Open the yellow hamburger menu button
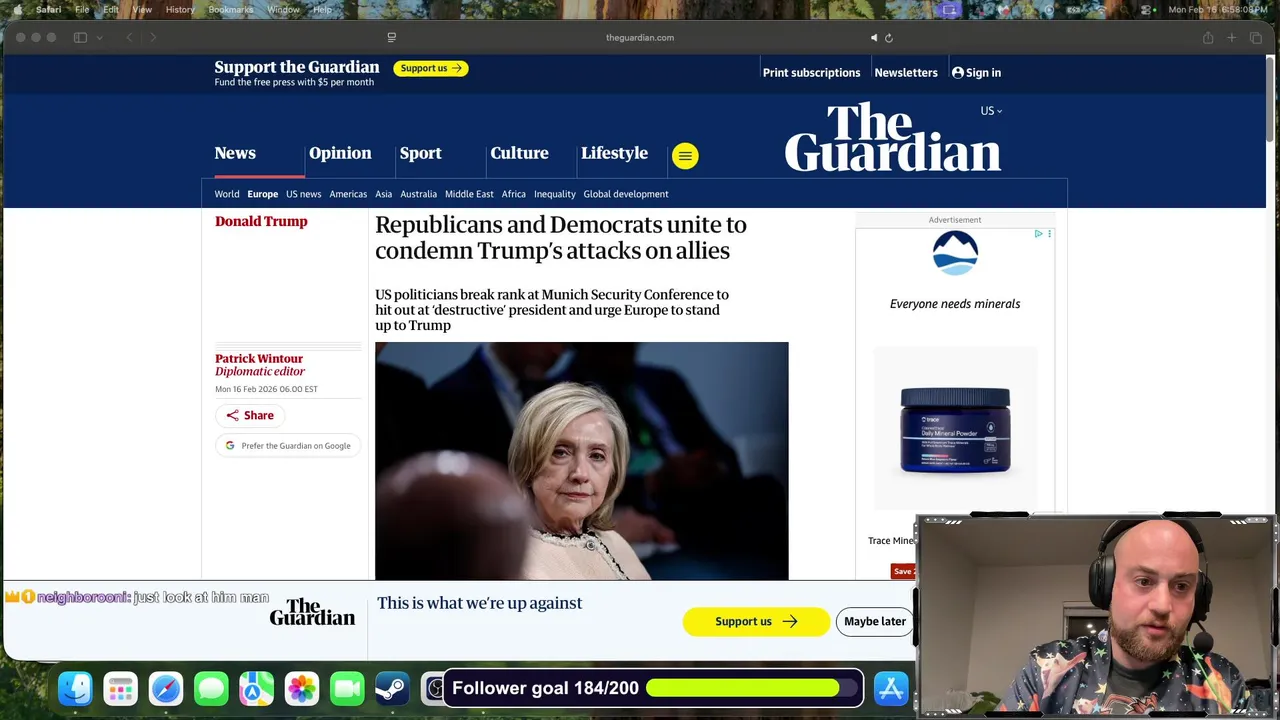The image size is (1280, 720). click(685, 155)
